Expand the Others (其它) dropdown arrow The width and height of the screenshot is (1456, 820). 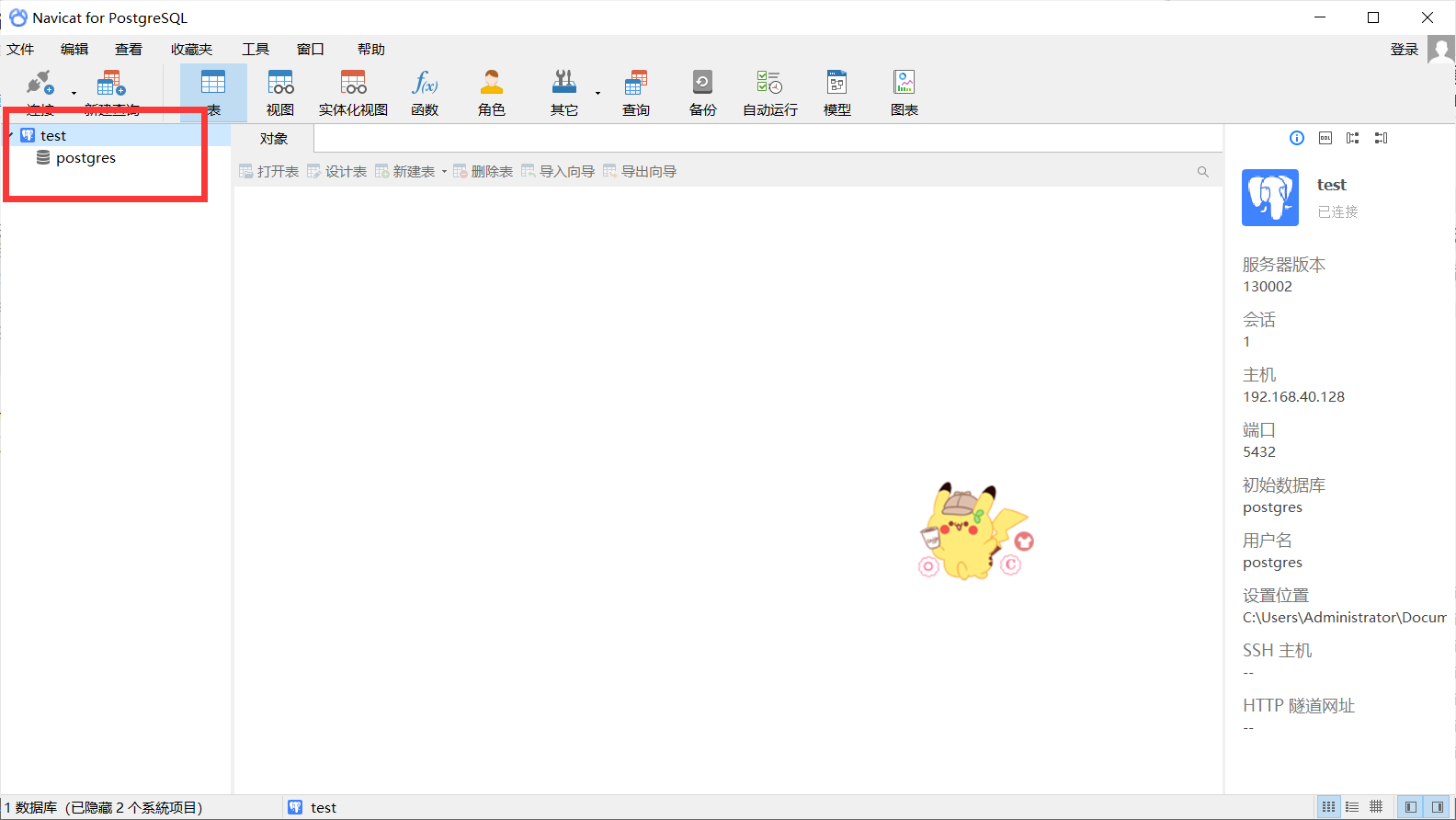point(597,93)
